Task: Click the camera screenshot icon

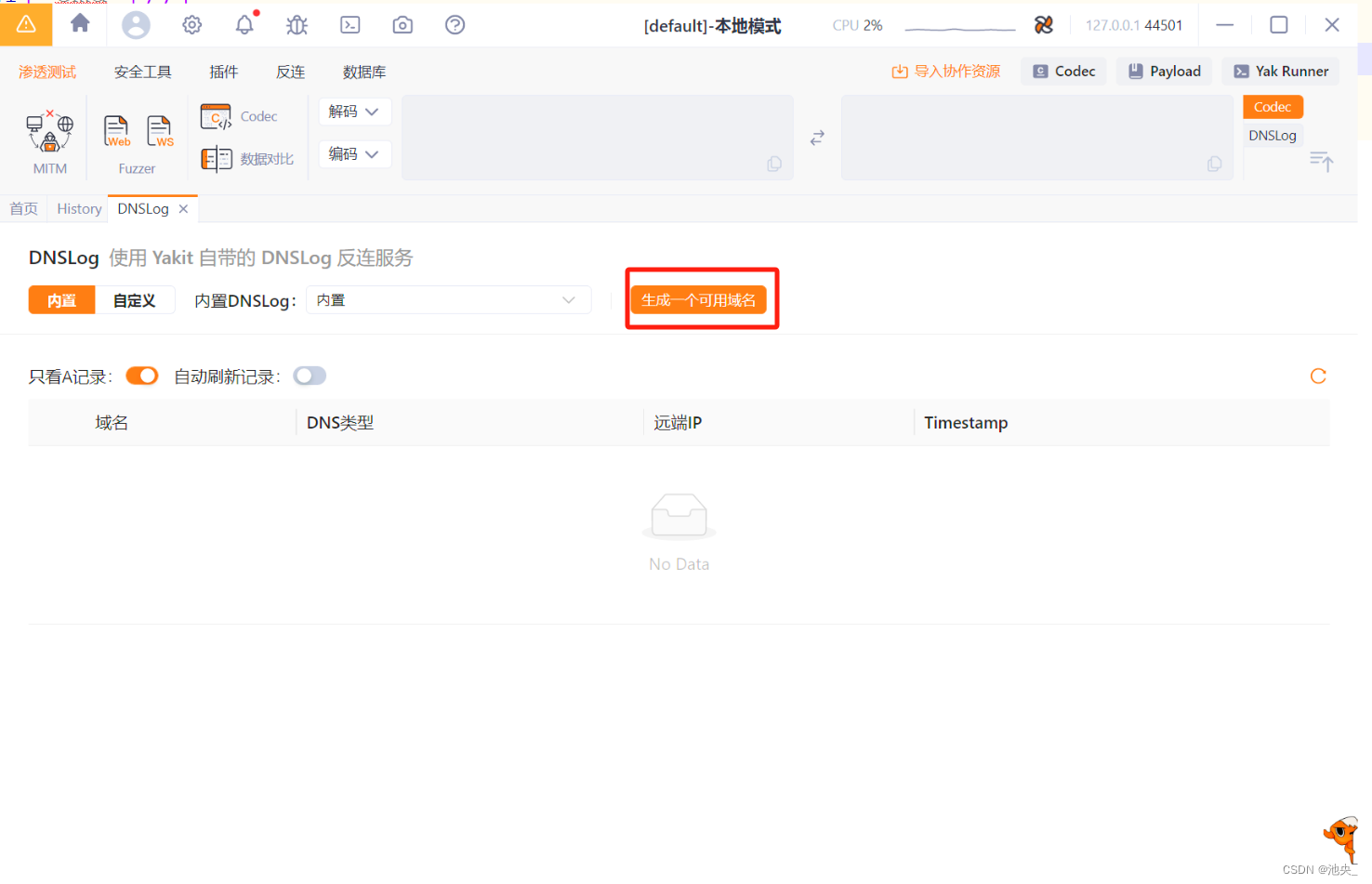Action: click(402, 25)
